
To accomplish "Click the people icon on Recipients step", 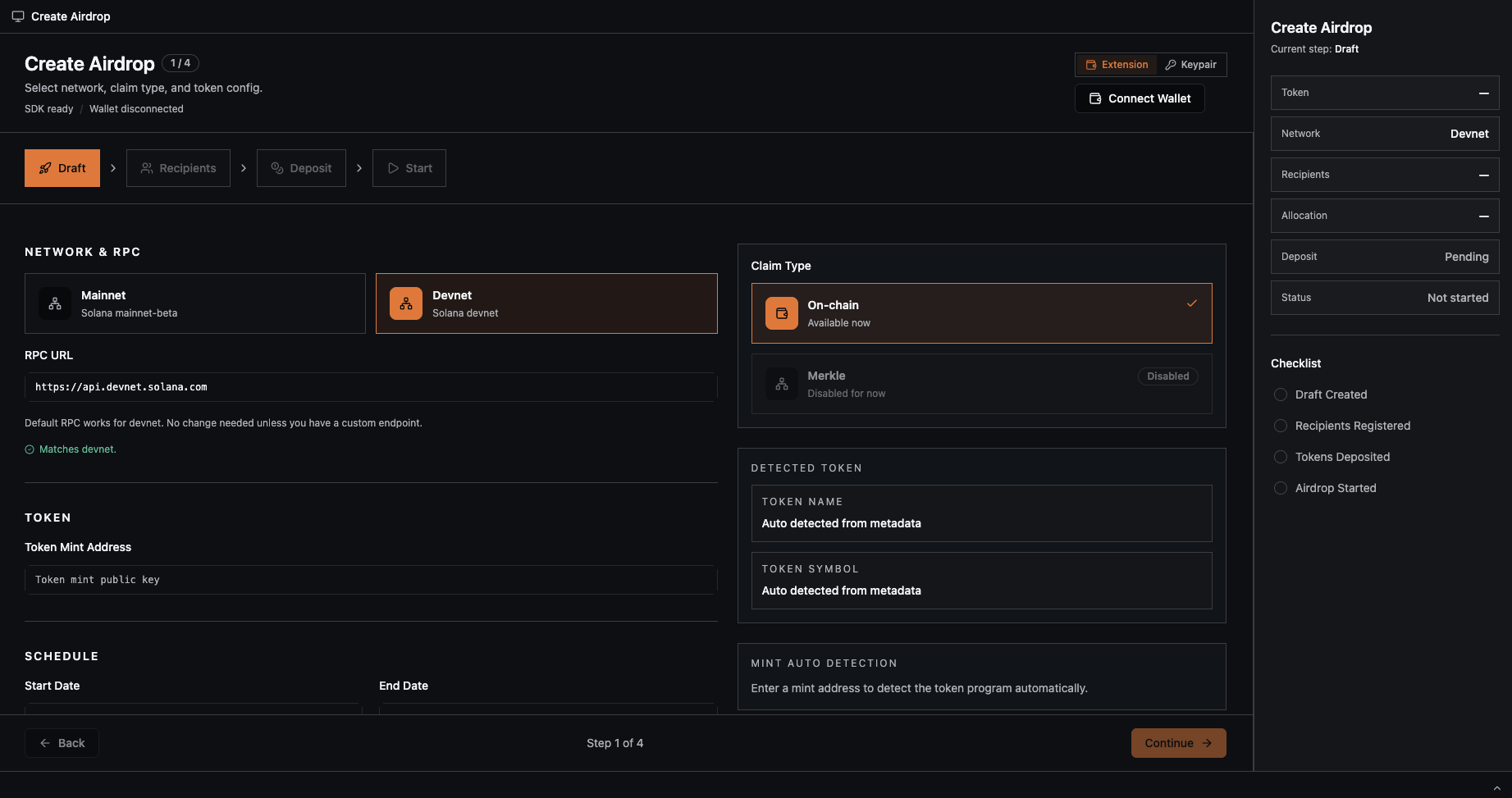I will pos(147,168).
